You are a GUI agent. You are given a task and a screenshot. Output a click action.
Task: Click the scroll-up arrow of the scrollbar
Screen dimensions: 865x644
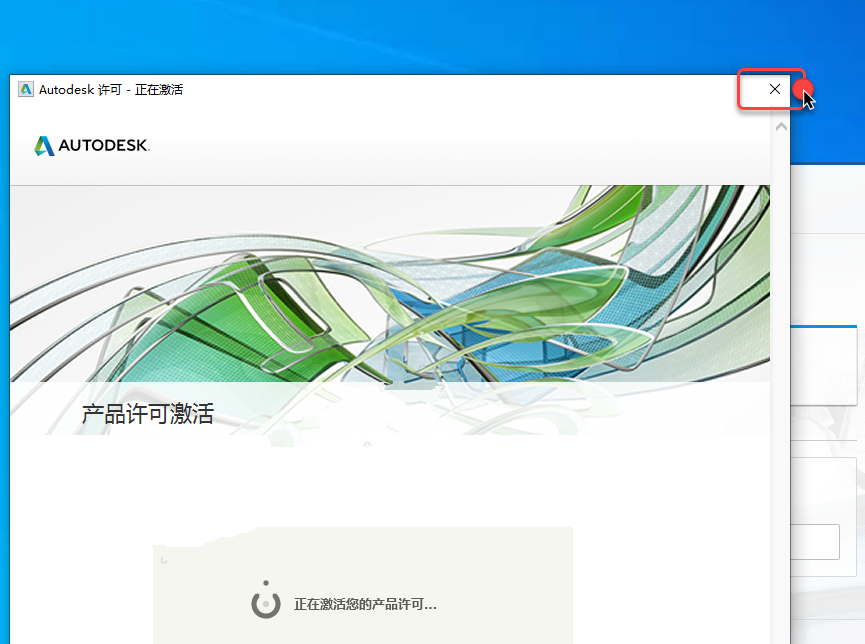(x=781, y=127)
